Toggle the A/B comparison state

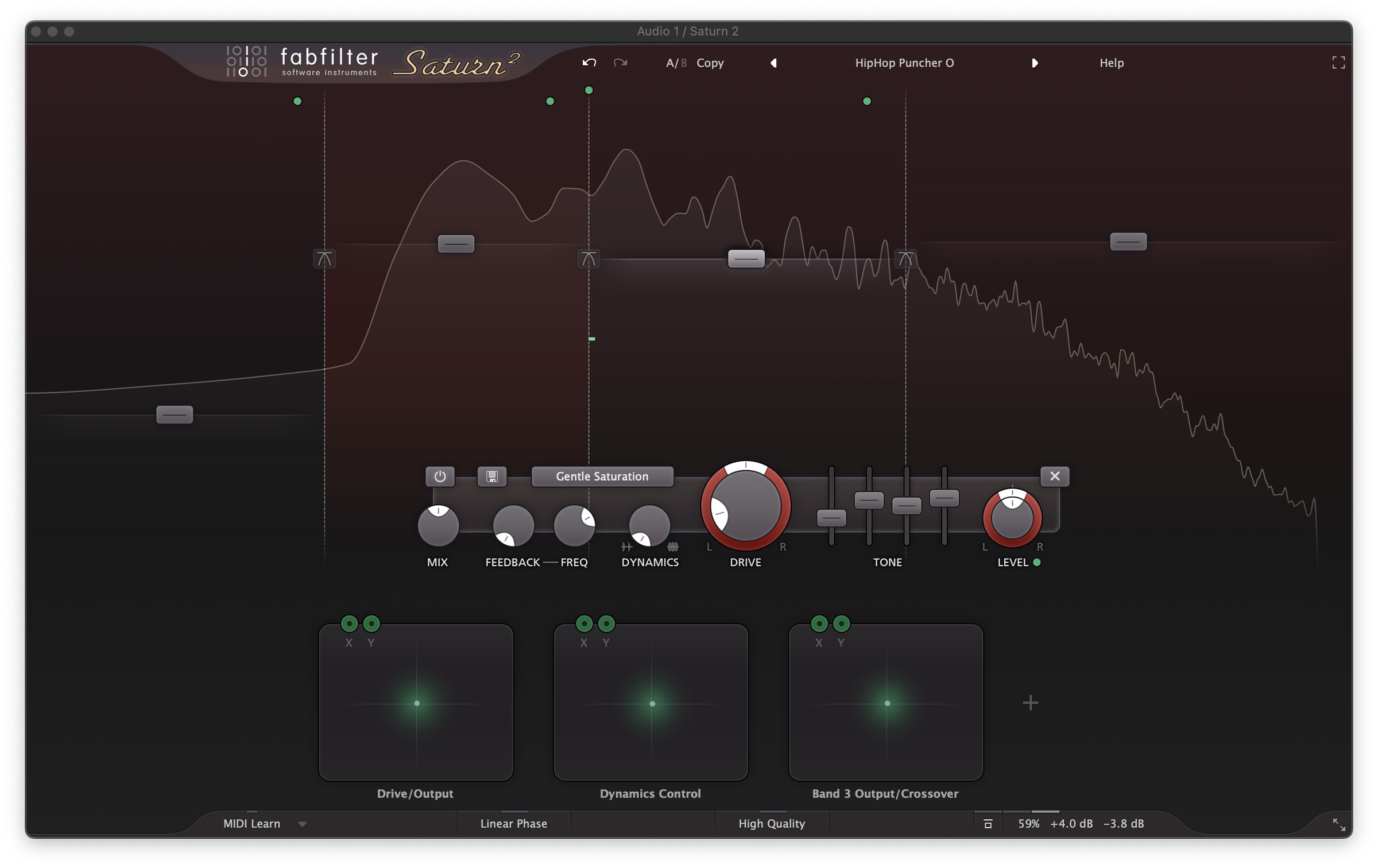[x=676, y=63]
